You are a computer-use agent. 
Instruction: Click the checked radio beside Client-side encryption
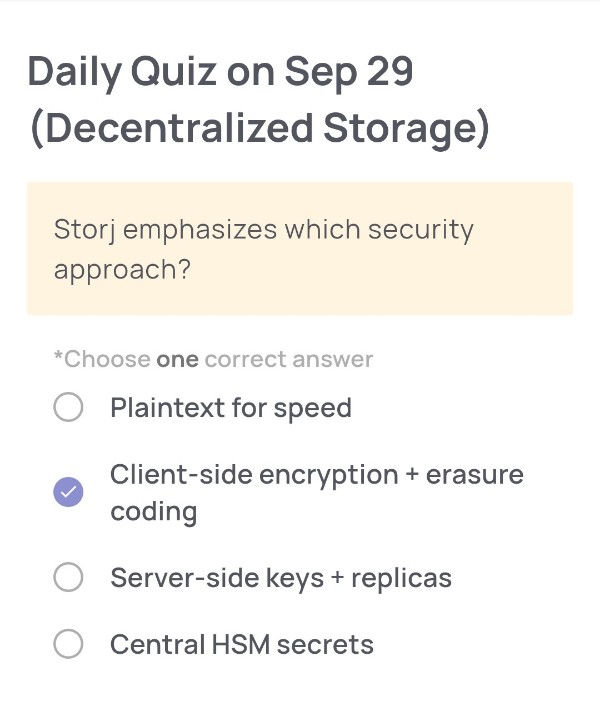(68, 491)
